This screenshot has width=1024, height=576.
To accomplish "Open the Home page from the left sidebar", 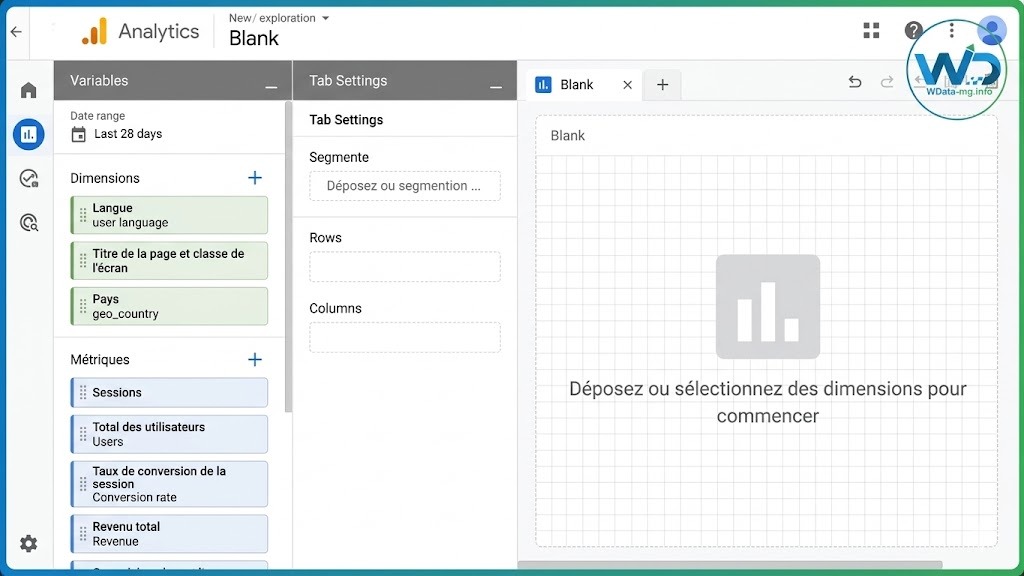I will pos(28,89).
